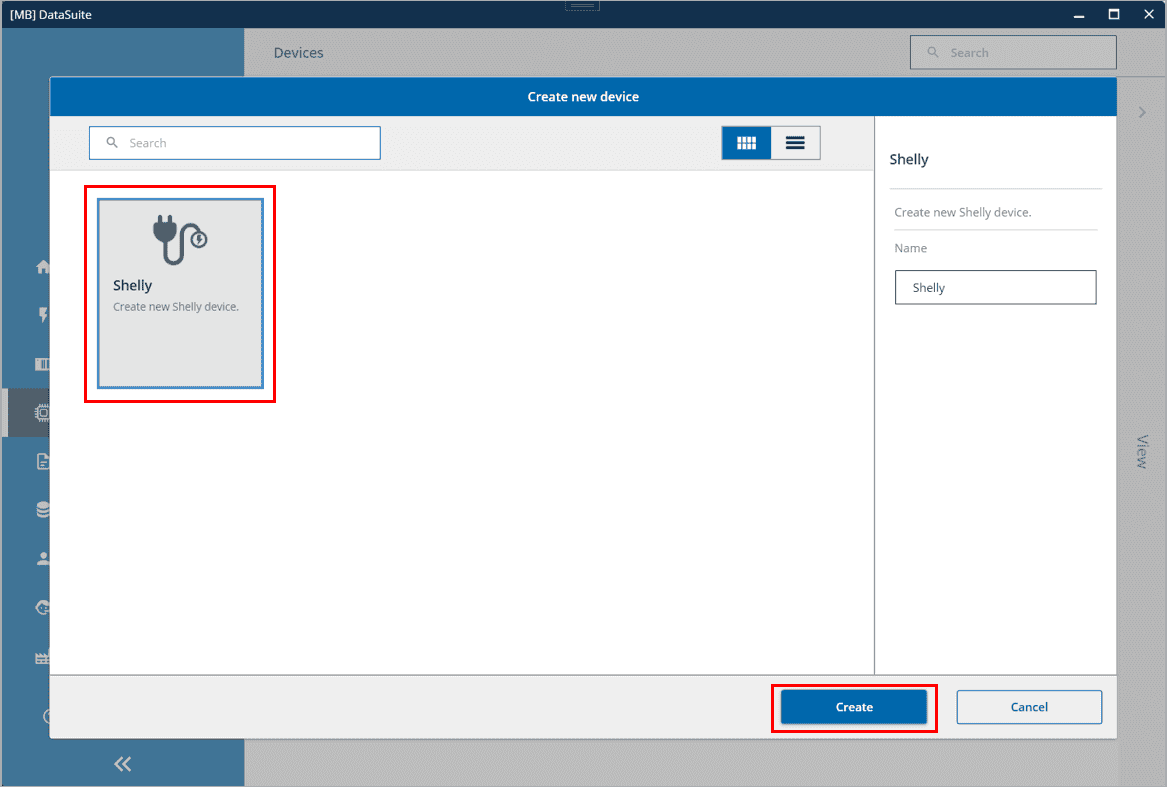Expand the right panel chevron arrow
This screenshot has width=1167, height=787.
[x=1142, y=112]
